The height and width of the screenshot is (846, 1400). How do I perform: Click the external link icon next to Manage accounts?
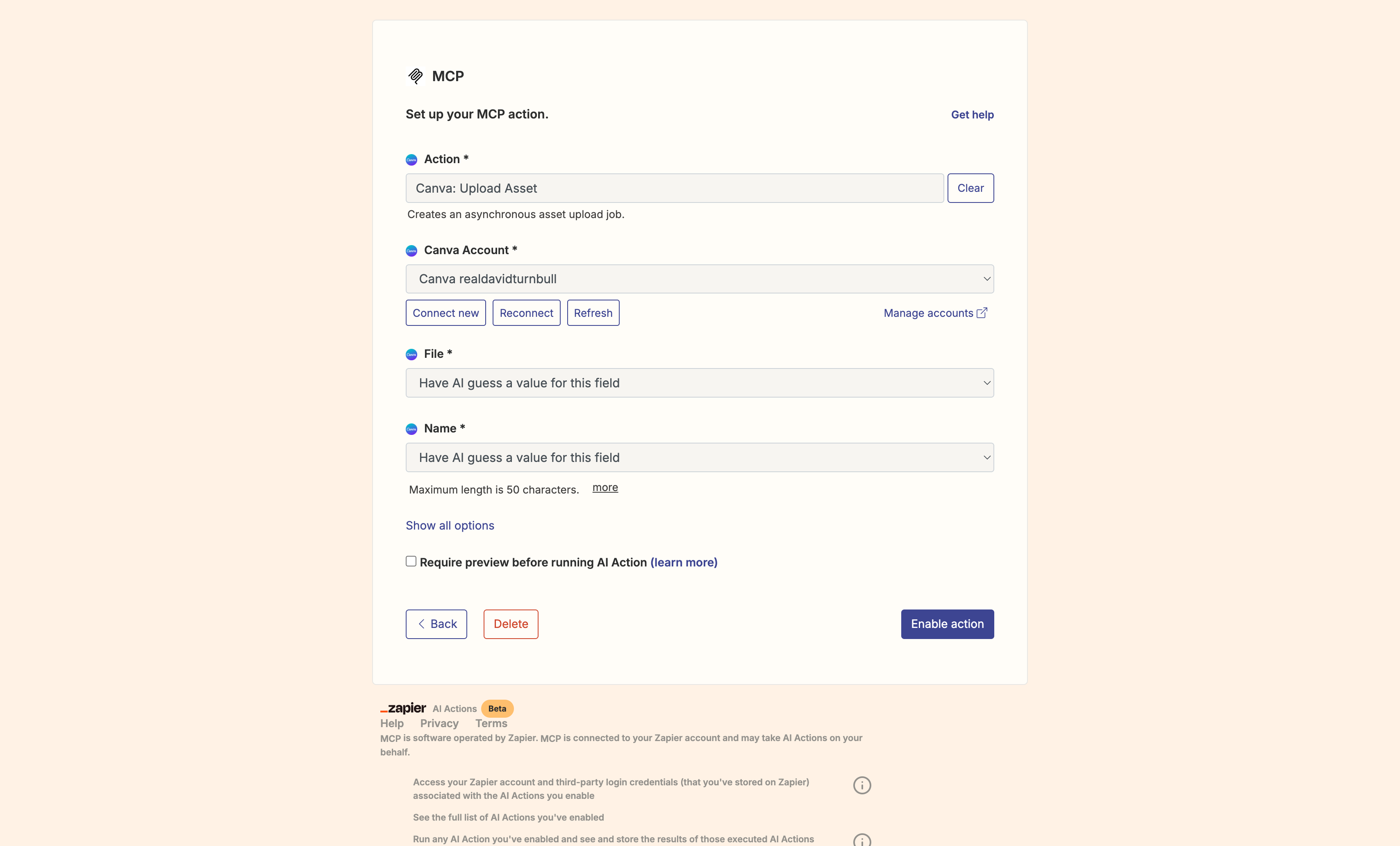pyautogui.click(x=982, y=313)
